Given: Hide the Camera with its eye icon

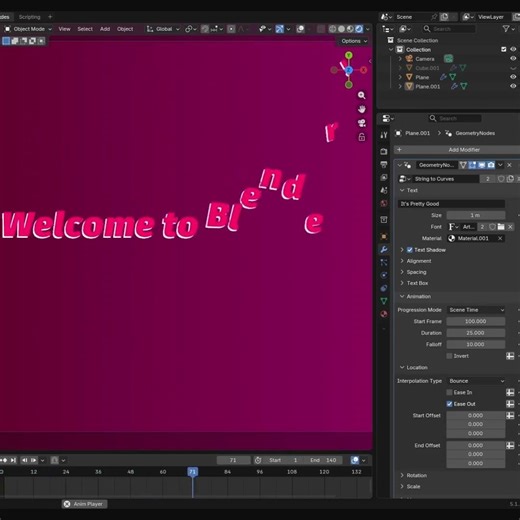Looking at the screenshot, I should (x=513, y=59).
